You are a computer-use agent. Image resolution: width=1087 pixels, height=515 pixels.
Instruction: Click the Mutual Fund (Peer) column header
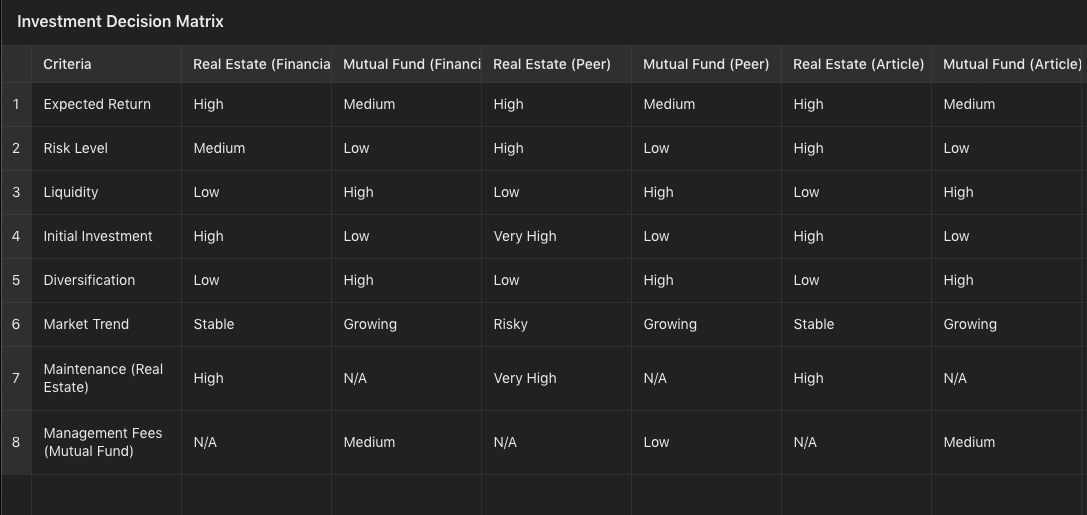tap(706, 64)
